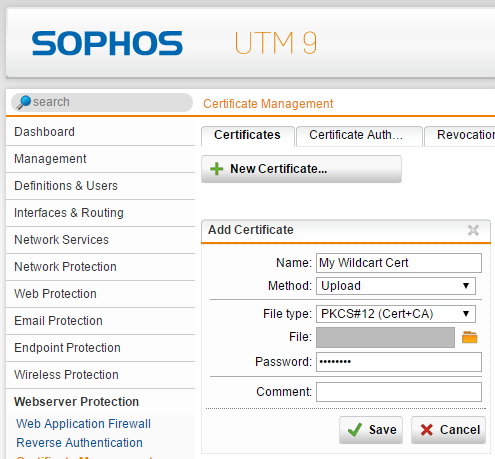Open Dashboard in the sidebar
495x459 pixels.
click(x=100, y=132)
